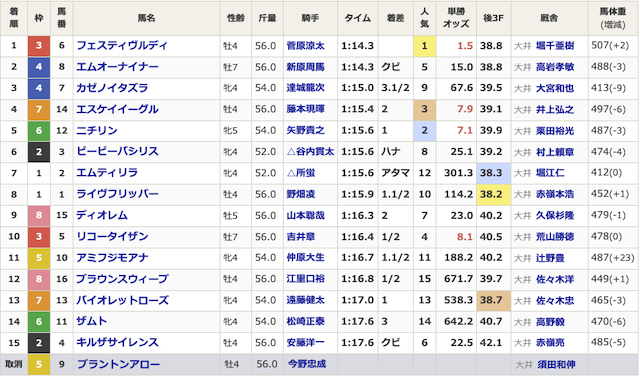
Task: Select horse アミフジモアナ link
Action: pos(112,257)
